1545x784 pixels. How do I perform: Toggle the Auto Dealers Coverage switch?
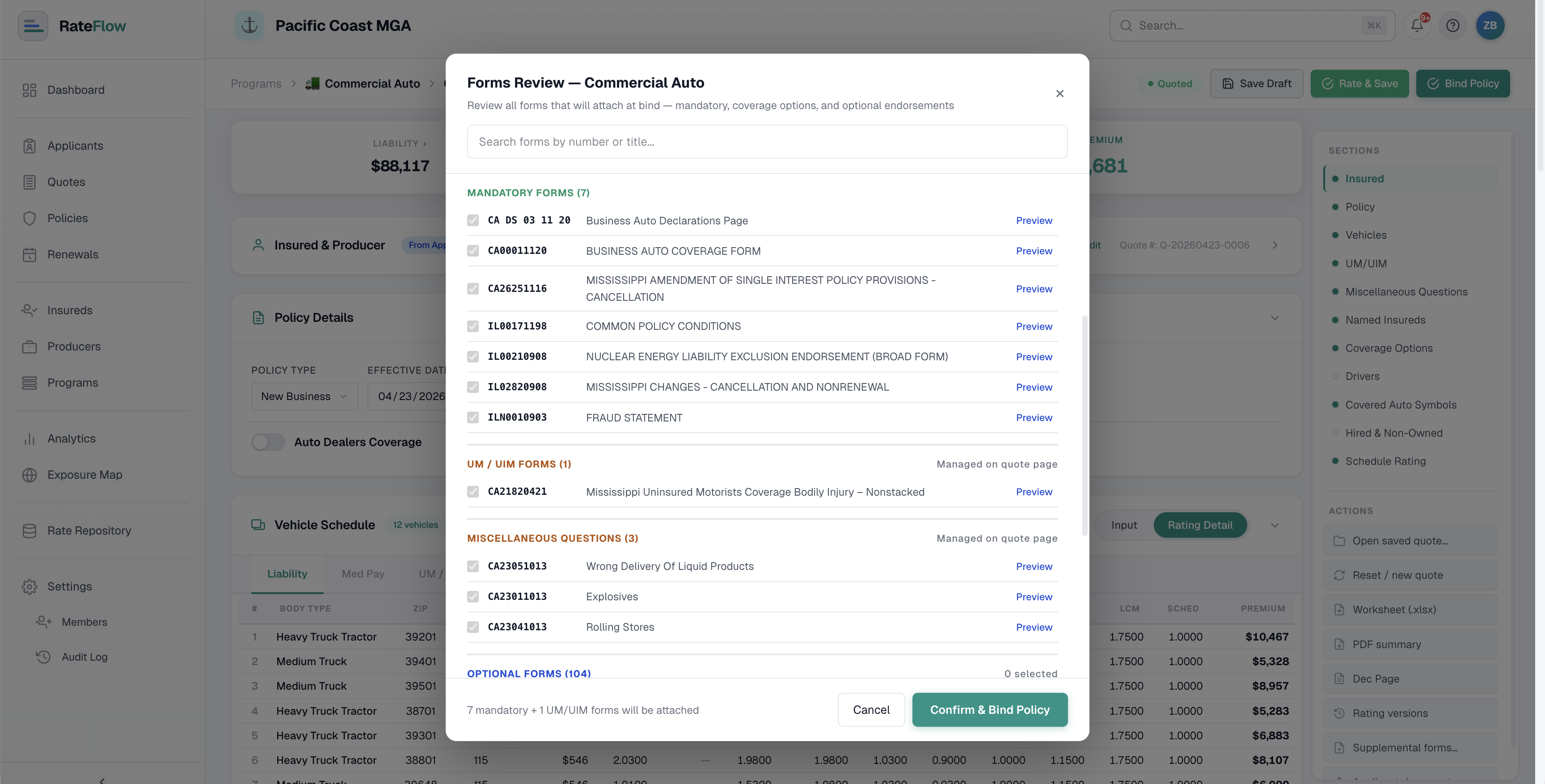tap(268, 442)
